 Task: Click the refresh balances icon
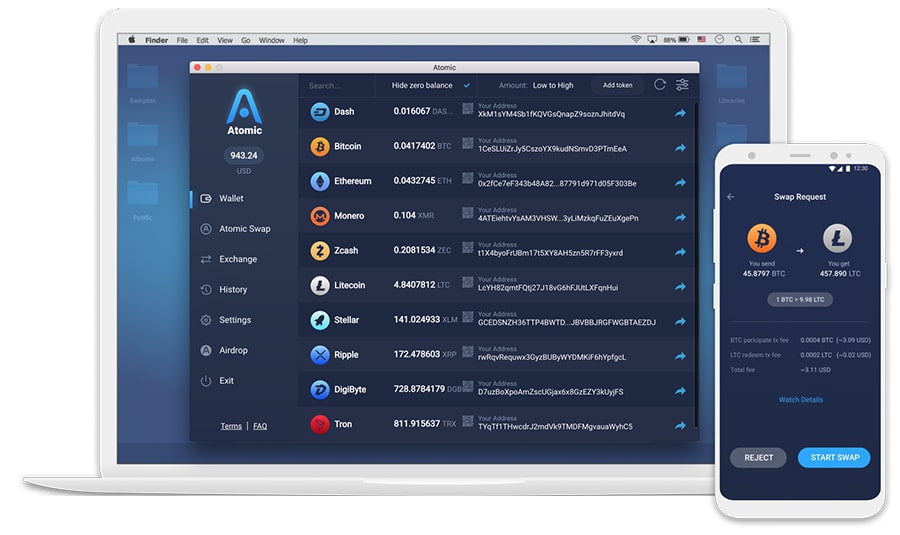[x=660, y=85]
